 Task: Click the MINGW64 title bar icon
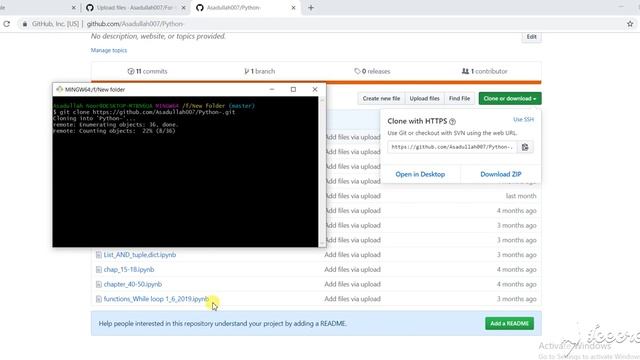click(x=60, y=89)
